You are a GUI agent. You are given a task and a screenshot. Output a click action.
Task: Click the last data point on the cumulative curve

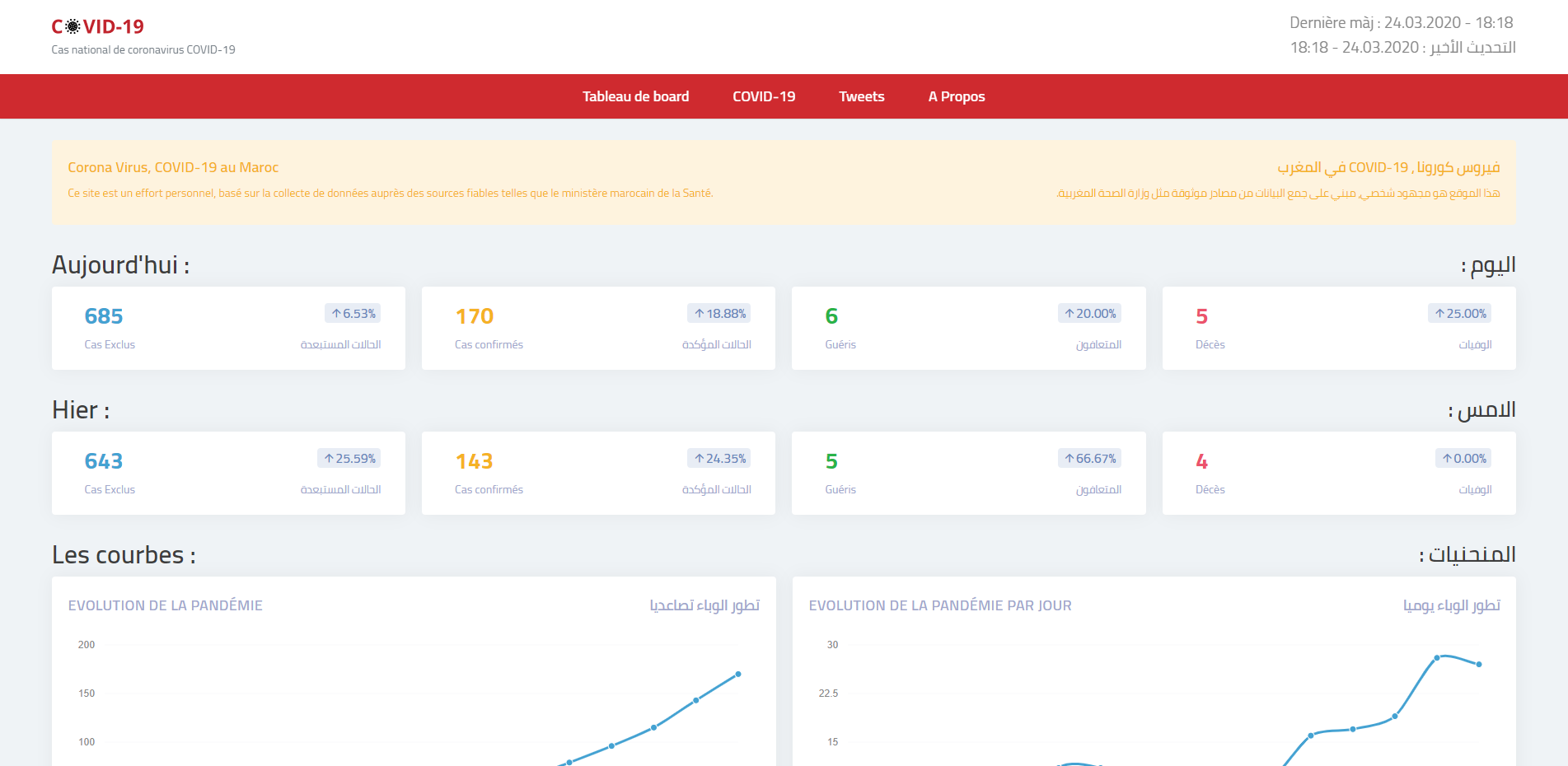[x=738, y=674]
